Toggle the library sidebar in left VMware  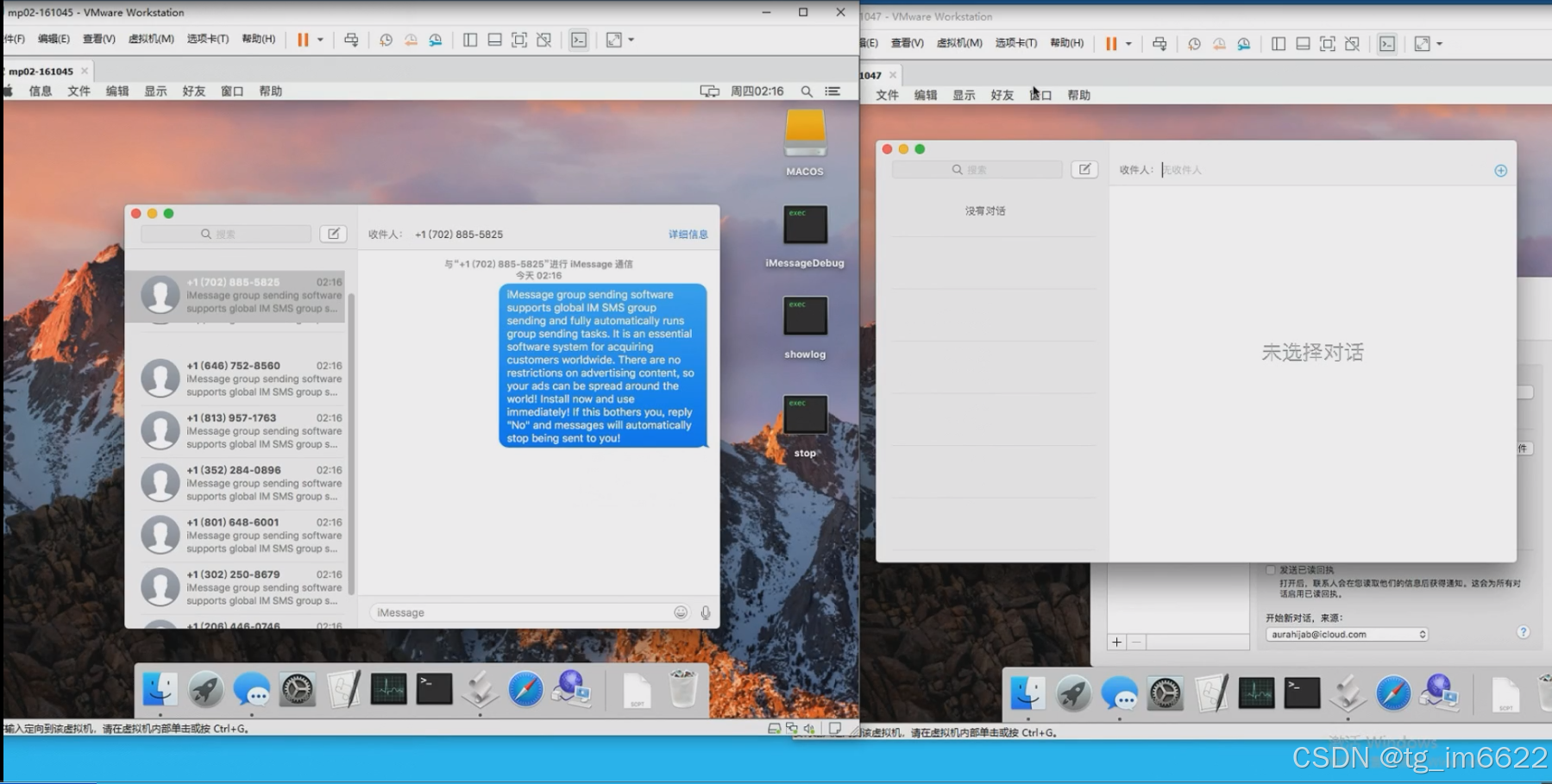(470, 40)
